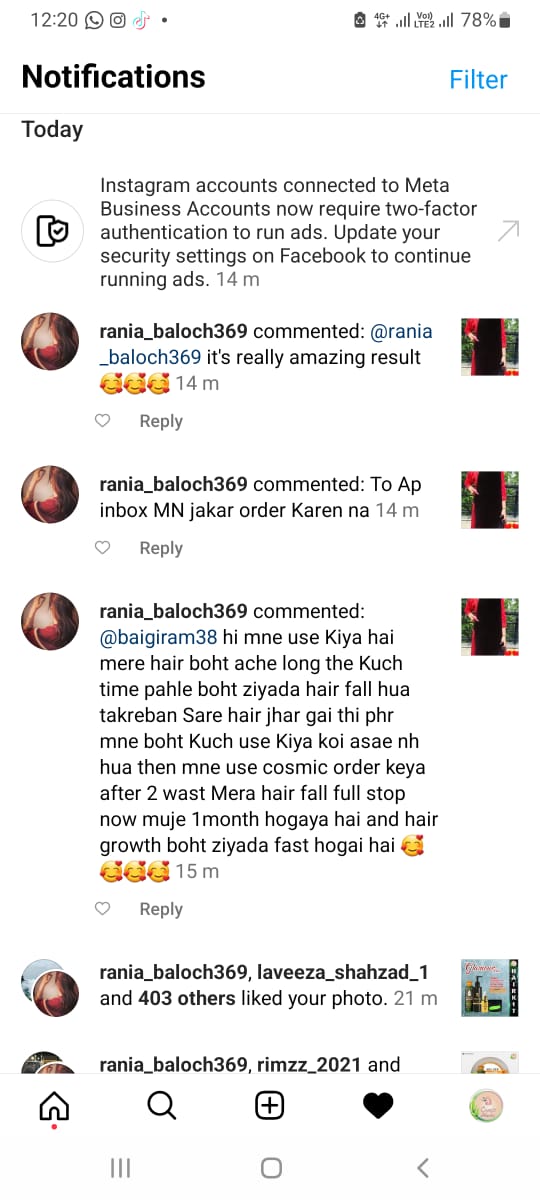Open Android recent apps button
The height and width of the screenshot is (1200, 540).
coord(120,1167)
